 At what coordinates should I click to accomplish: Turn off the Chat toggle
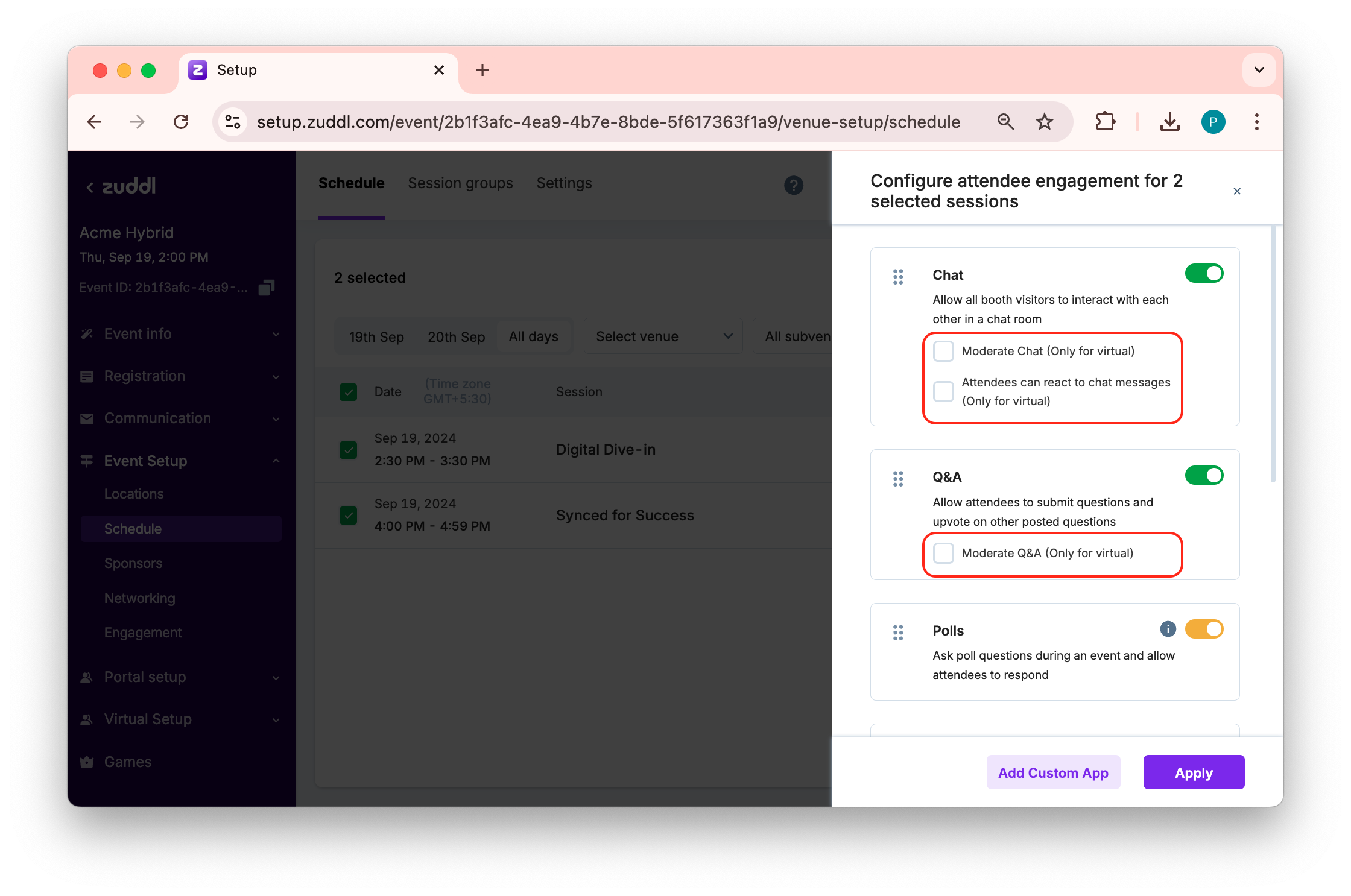coord(1204,274)
